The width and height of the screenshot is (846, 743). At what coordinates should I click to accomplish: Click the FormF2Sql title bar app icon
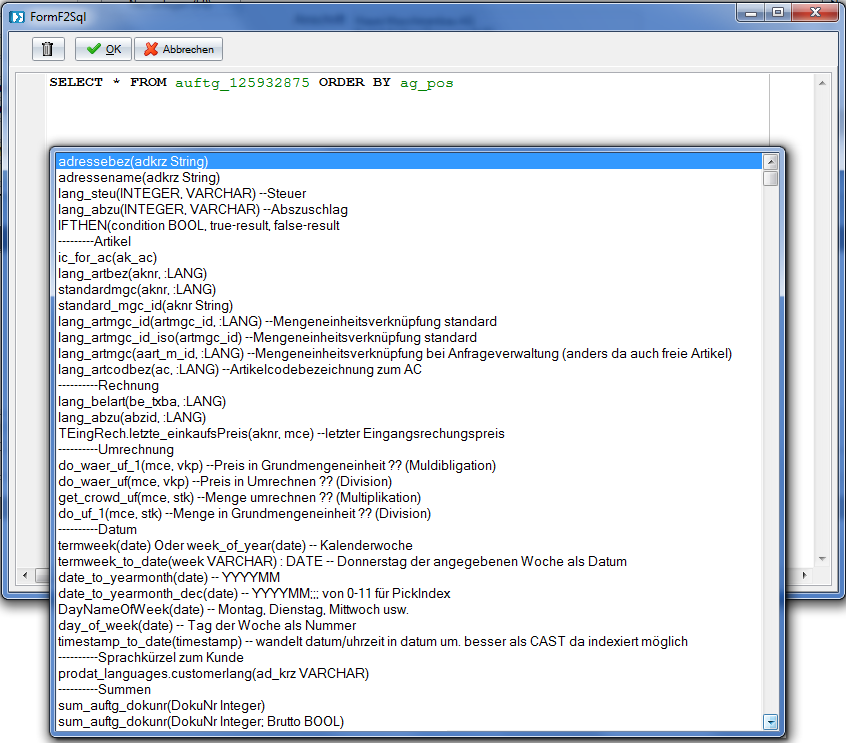[x=17, y=17]
